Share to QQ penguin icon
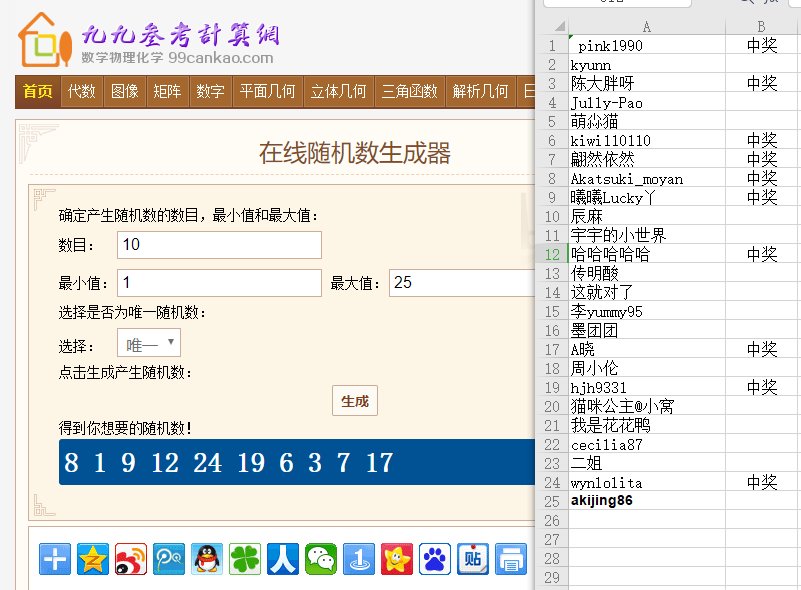Image resolution: width=801 pixels, height=590 pixels. (x=207, y=559)
